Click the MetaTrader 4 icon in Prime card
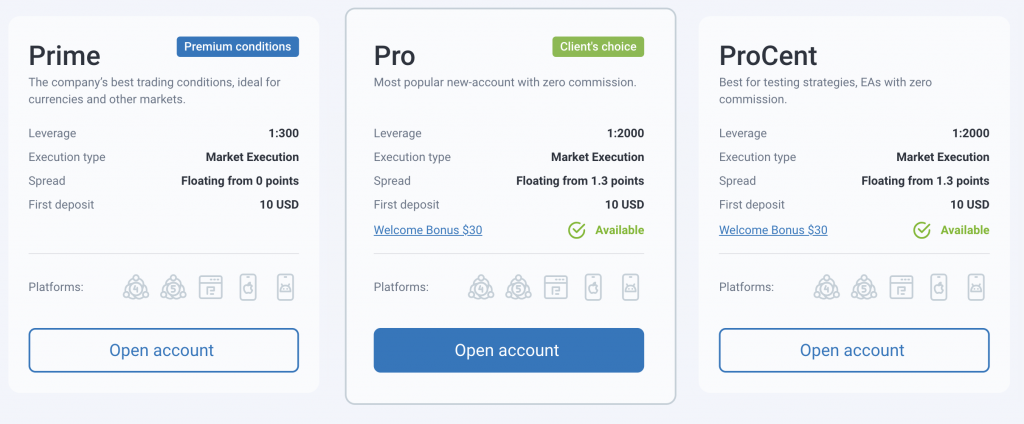Screen dimensions: 1024x424 [137, 287]
